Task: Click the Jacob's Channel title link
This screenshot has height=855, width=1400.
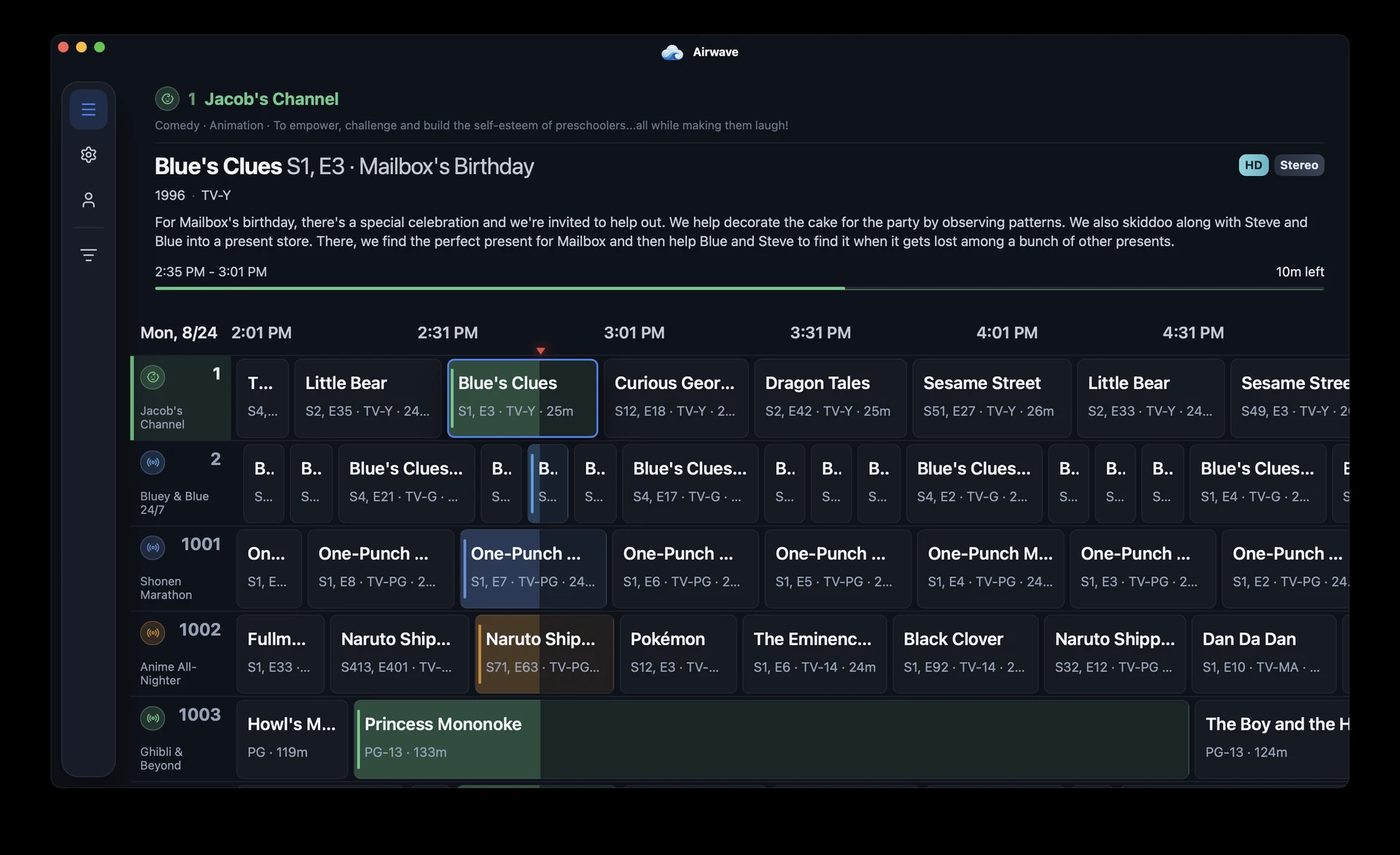Action: (271, 98)
